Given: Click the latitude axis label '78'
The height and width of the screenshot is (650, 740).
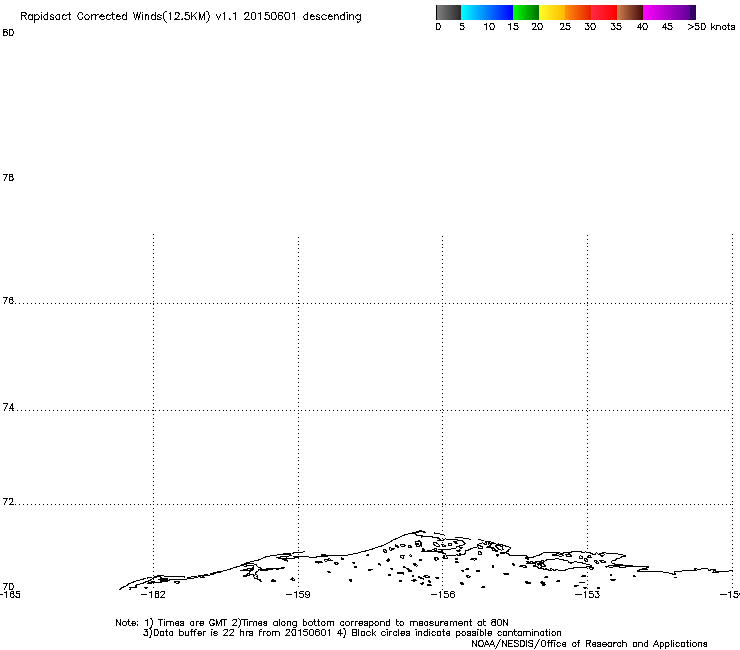Looking at the screenshot, I should pos(8,177).
